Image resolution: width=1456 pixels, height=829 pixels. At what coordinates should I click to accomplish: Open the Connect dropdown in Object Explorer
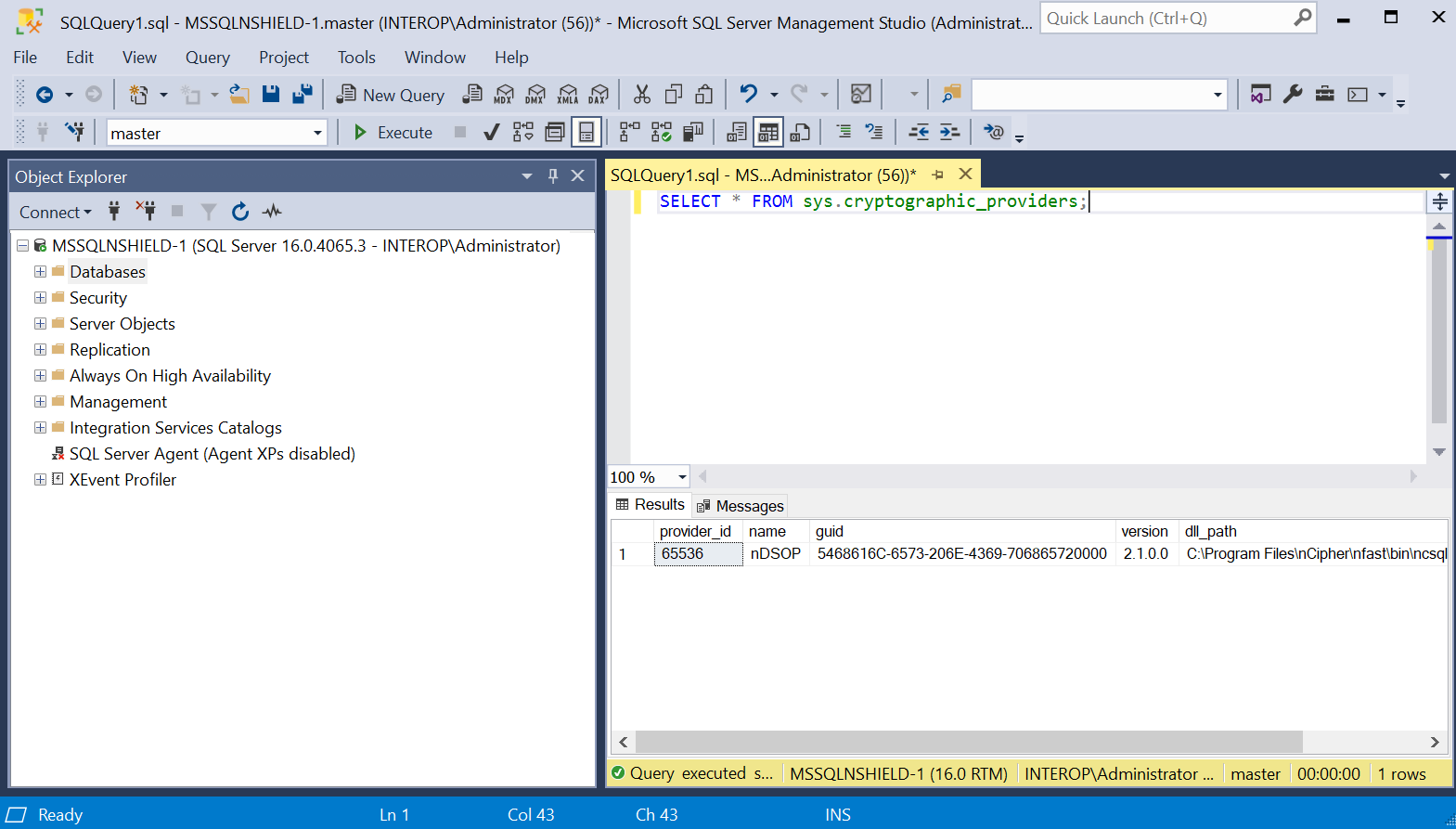click(x=56, y=212)
